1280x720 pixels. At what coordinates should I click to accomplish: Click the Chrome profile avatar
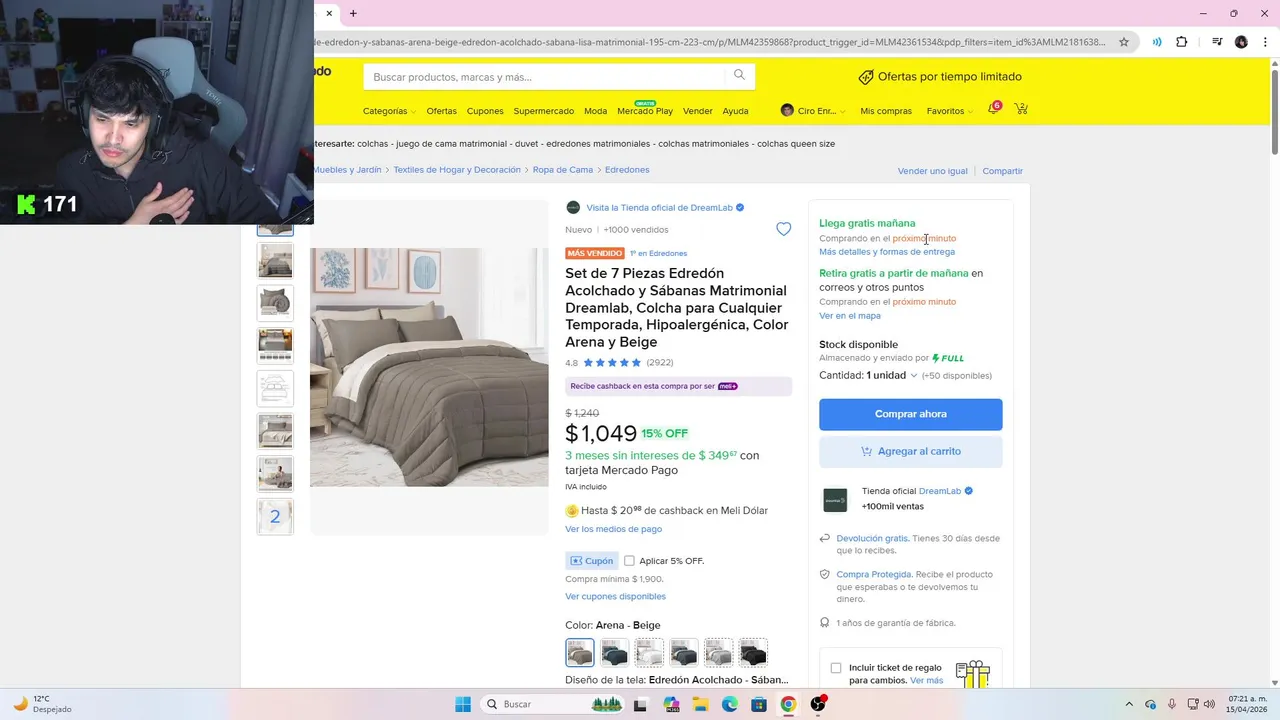tap(1241, 42)
